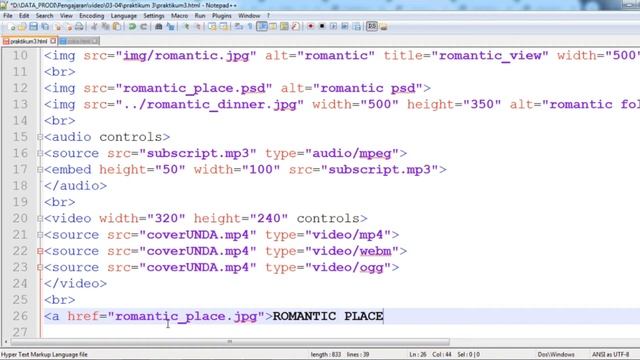The height and width of the screenshot is (360, 640).
Task: Undo the last edit
Action: pos(132,27)
